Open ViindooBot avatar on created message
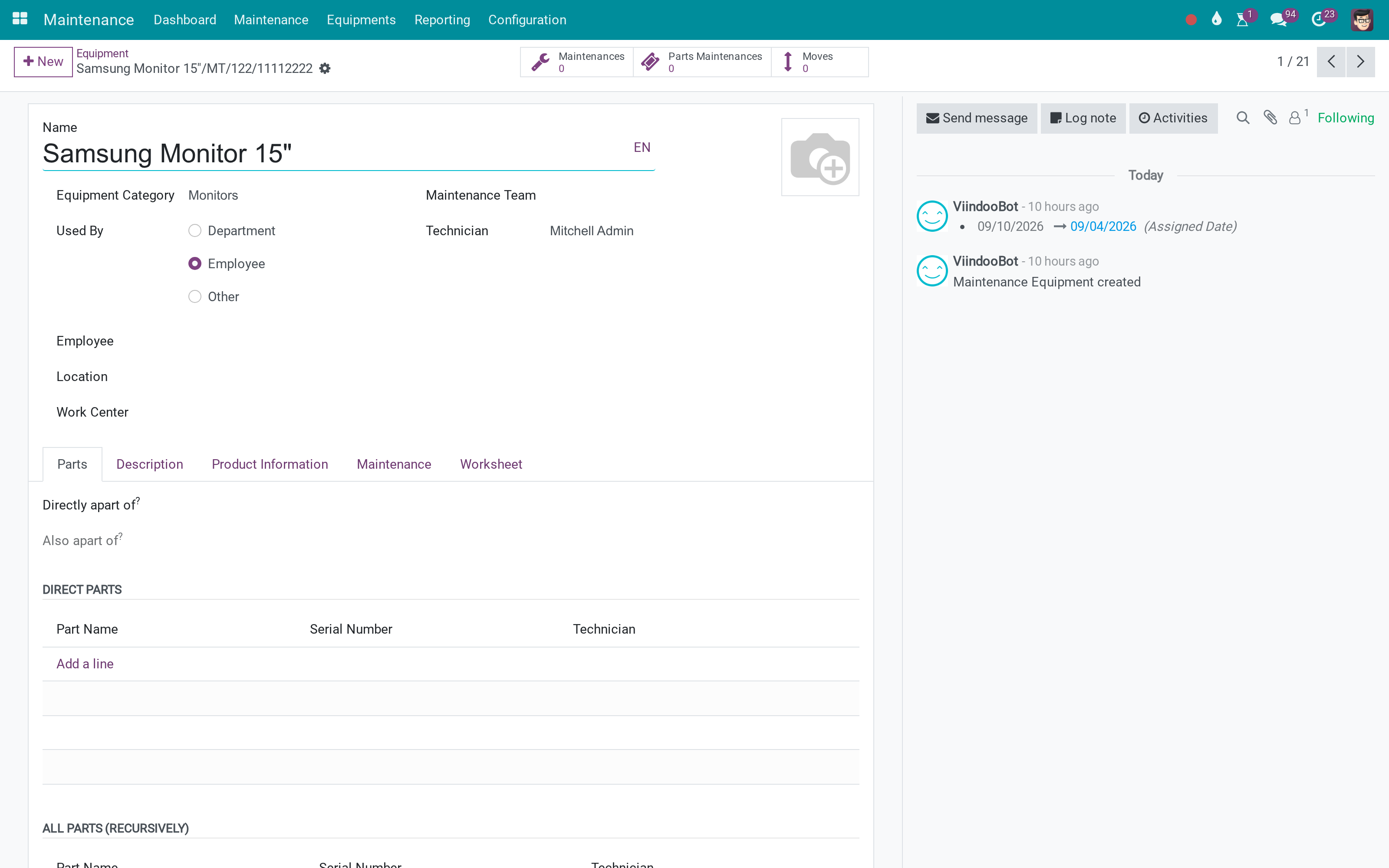This screenshot has height=868, width=1389. (932, 271)
